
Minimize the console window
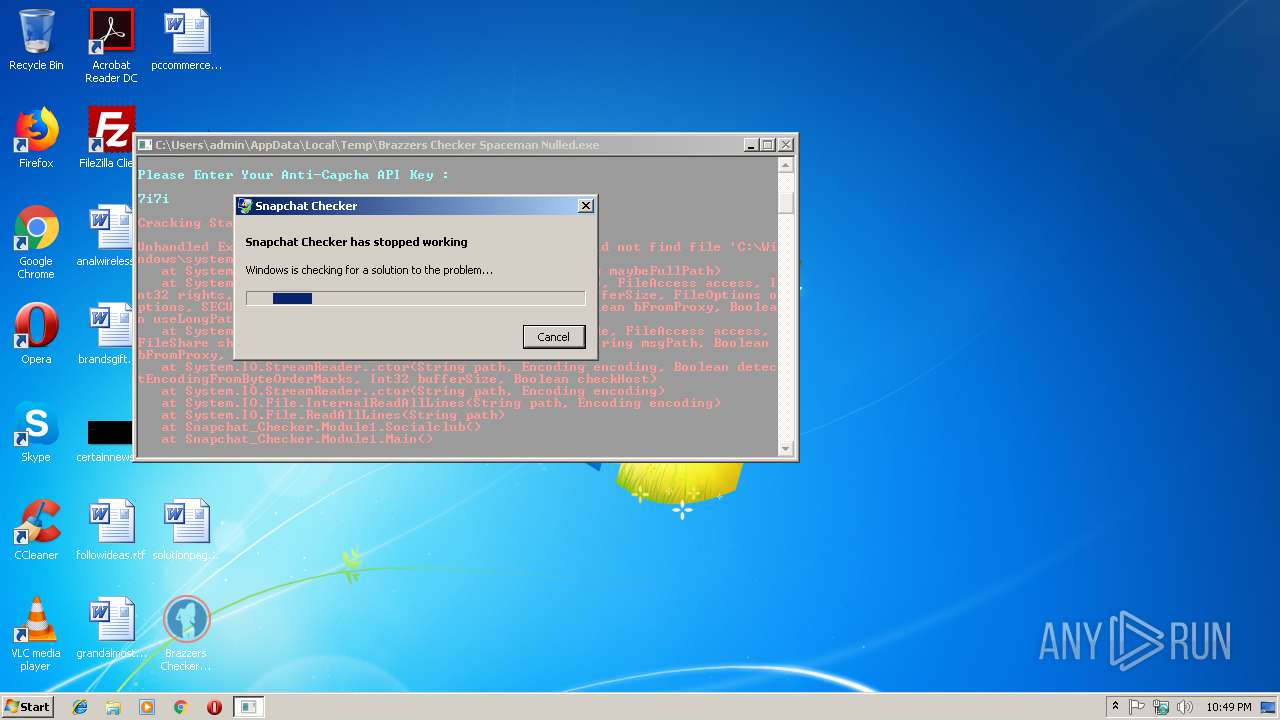coord(751,145)
